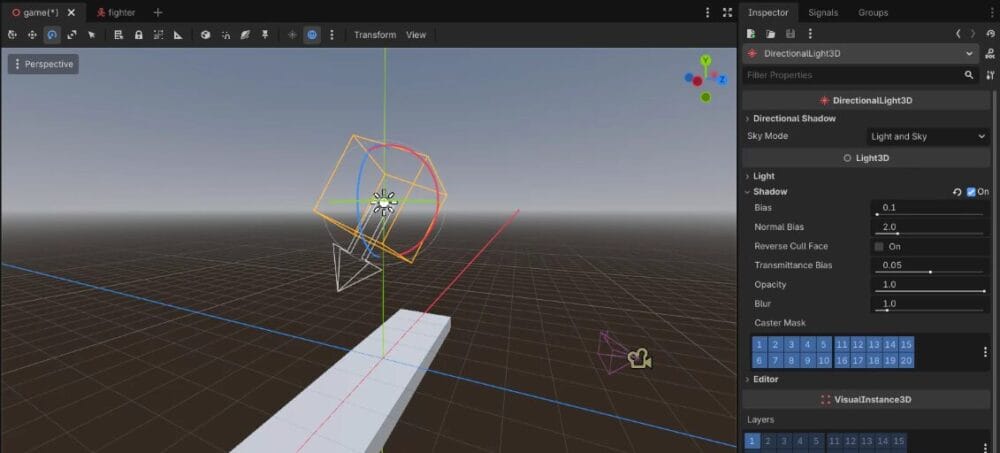Toggle the preview environment globe icon
Viewport: 1000px width, 453px height.
(312, 35)
